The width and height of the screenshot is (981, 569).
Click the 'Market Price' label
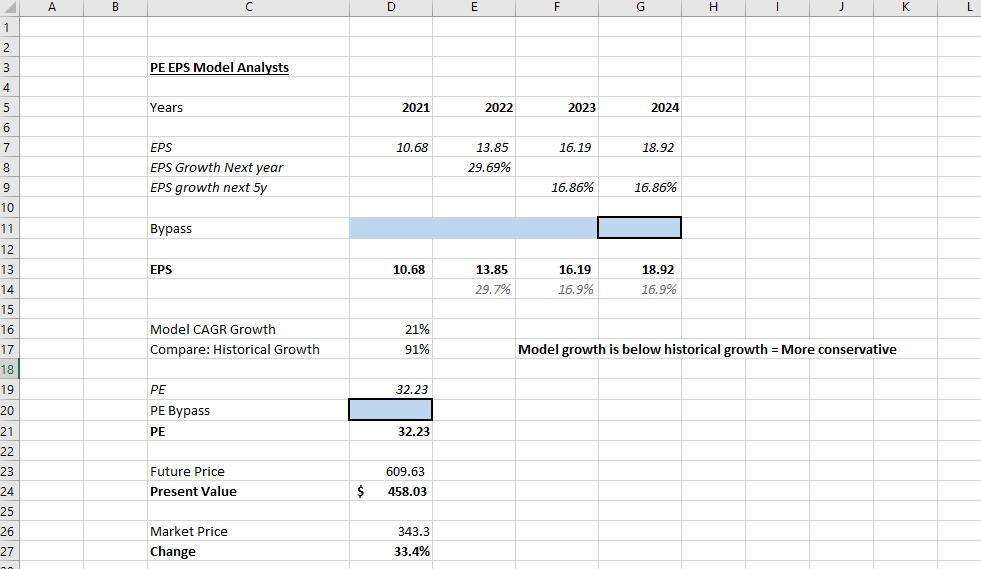[x=248, y=531]
